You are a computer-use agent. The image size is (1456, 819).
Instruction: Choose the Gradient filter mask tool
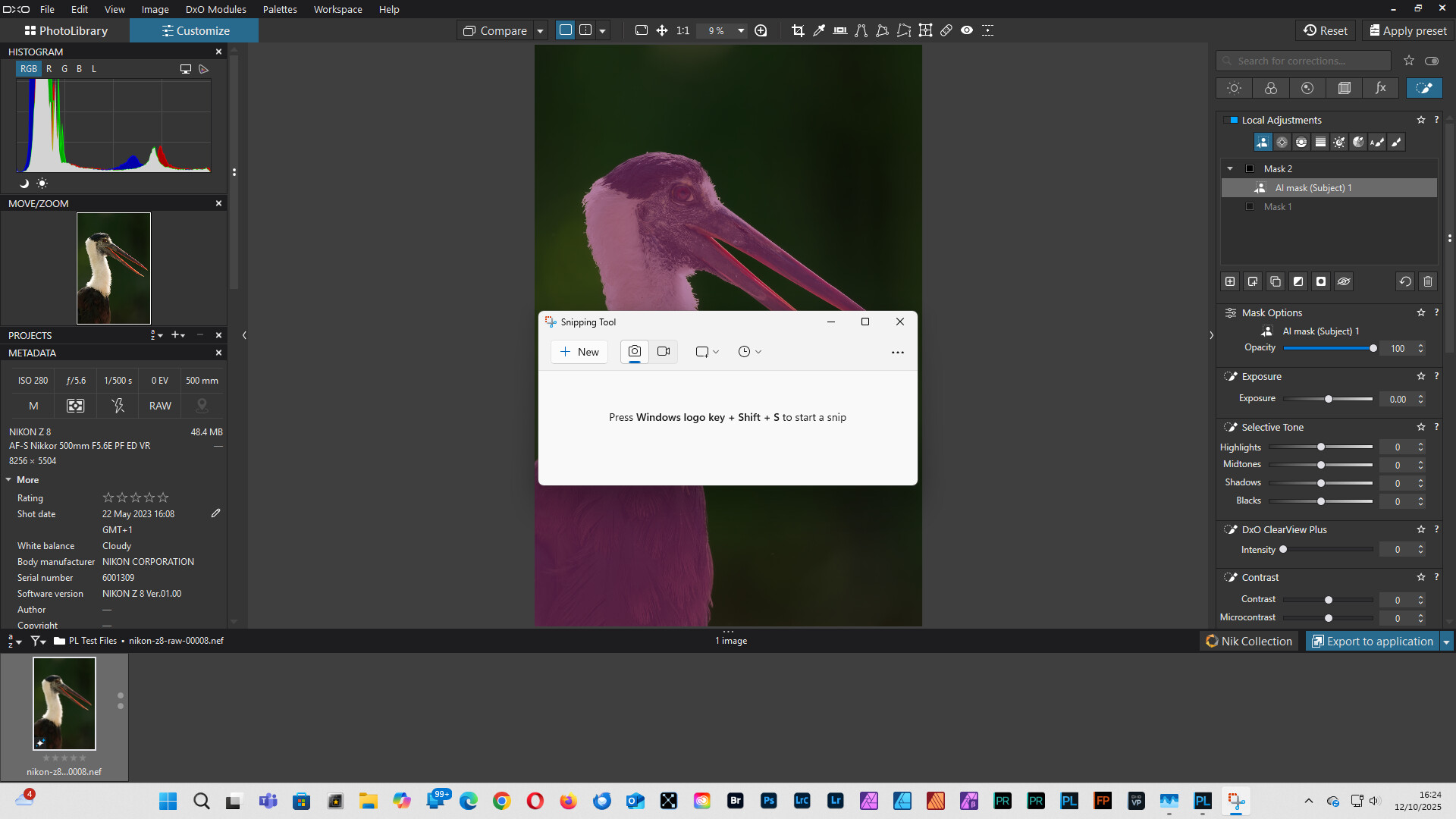(x=1320, y=142)
